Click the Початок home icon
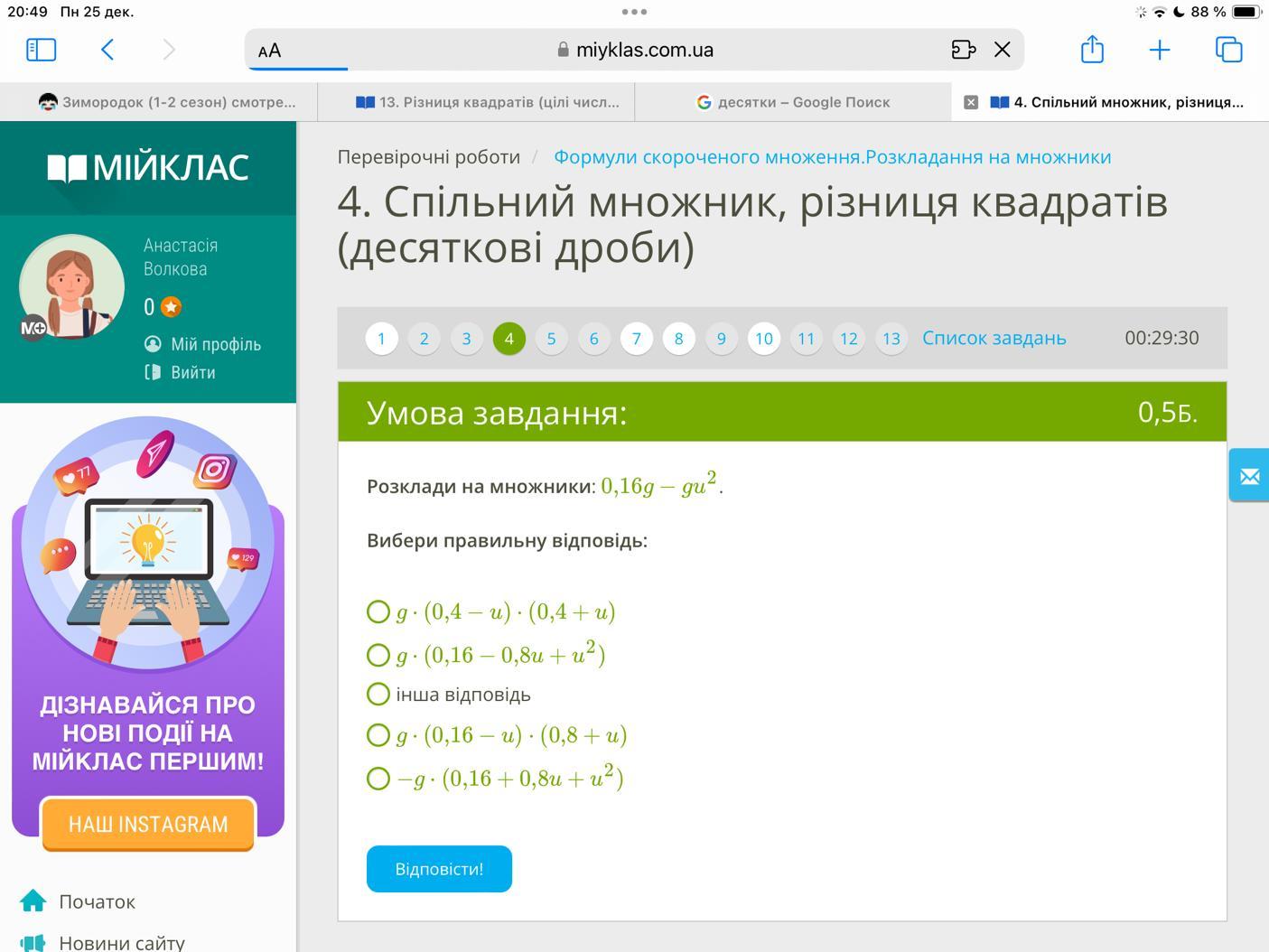This screenshot has width=1269, height=952. point(33,901)
